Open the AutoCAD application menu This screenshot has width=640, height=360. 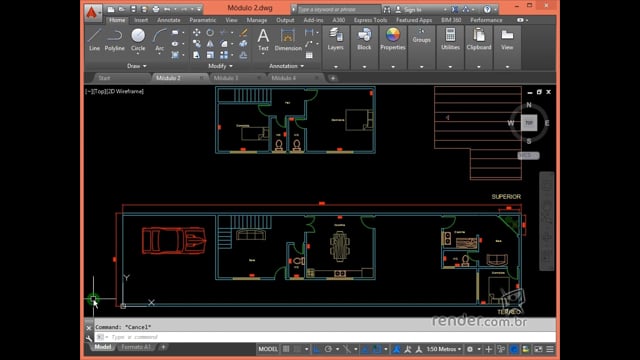click(92, 12)
